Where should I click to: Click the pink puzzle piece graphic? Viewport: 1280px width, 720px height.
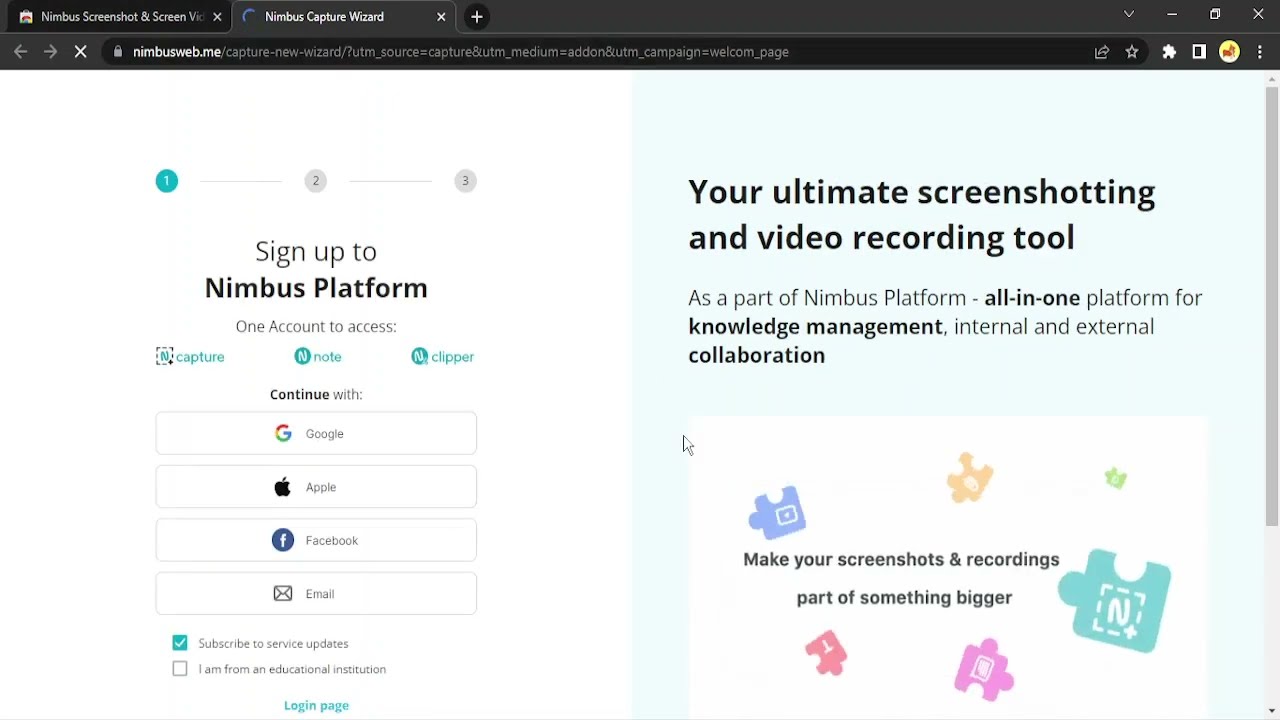(984, 669)
